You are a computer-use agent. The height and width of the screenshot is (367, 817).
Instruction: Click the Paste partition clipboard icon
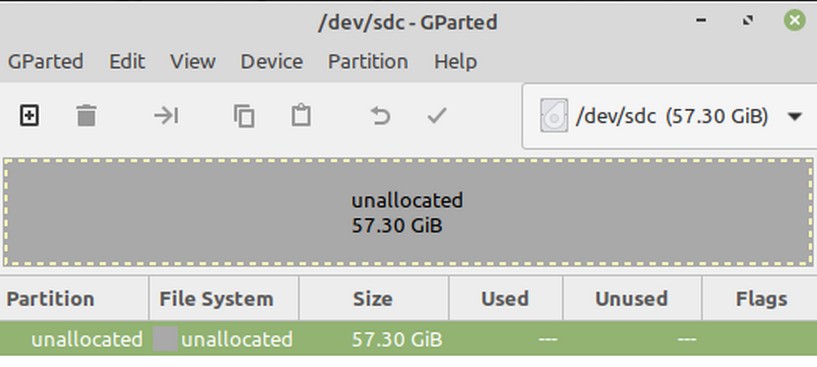(x=301, y=115)
